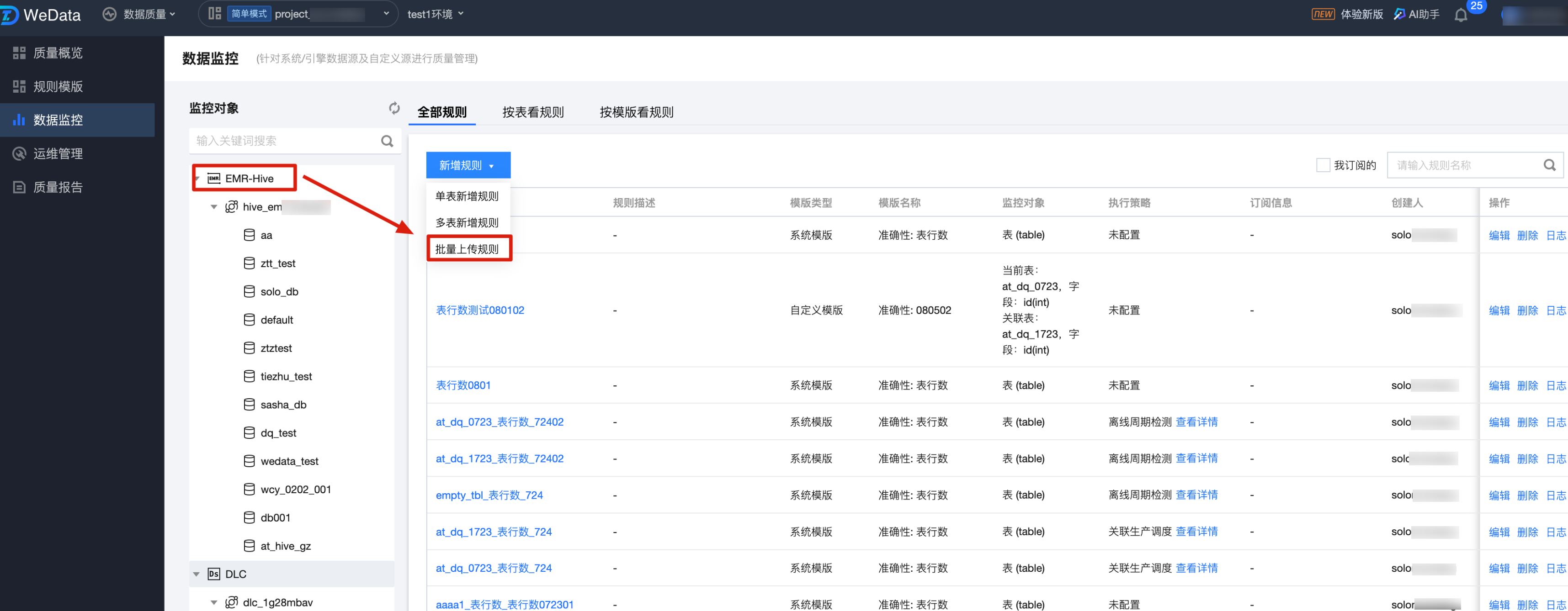Screen dimensions: 1568x611
Task: Open the test1环境 environment dropdown
Action: coord(435,14)
